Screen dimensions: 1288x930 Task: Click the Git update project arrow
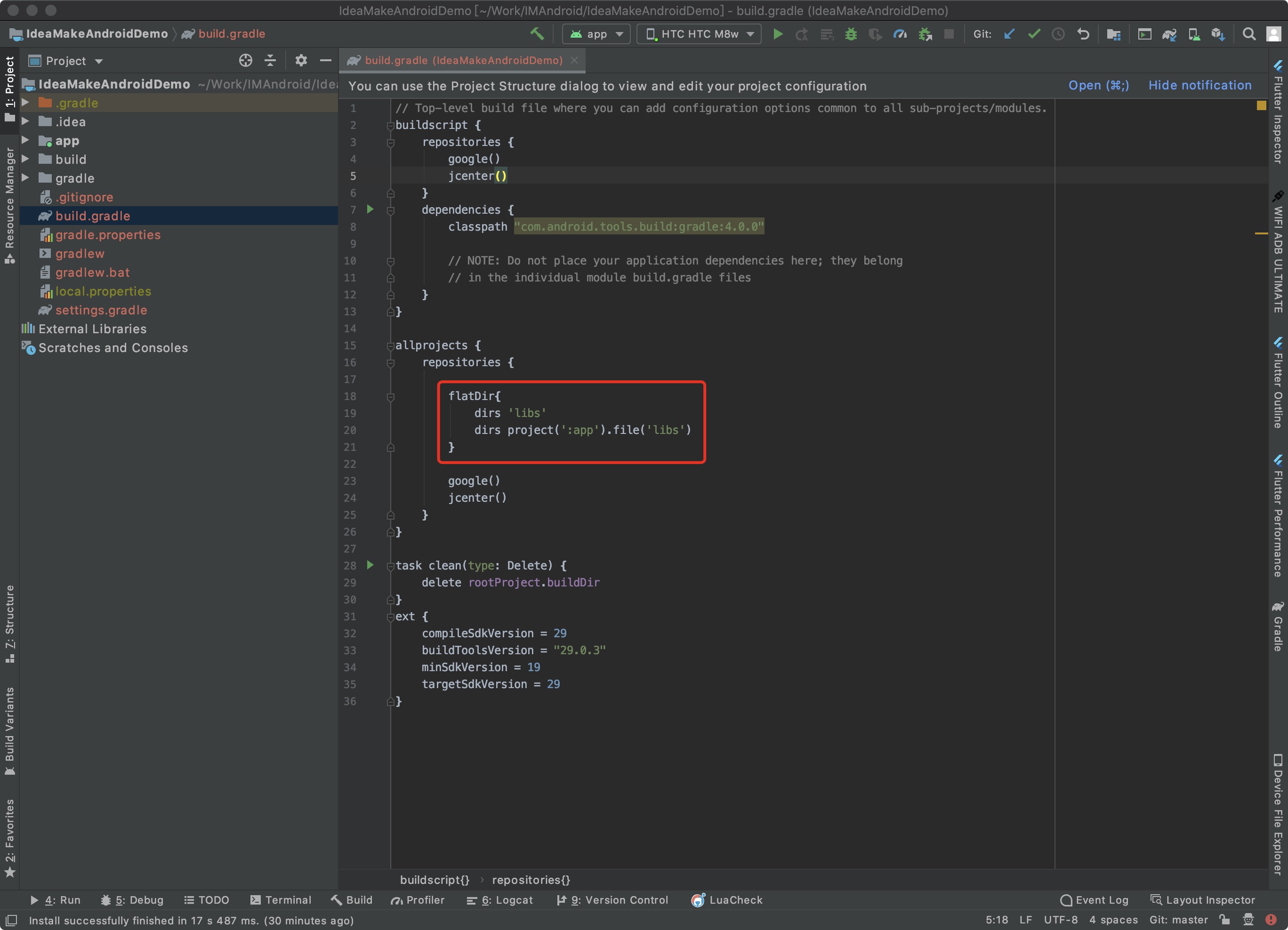click(x=1009, y=34)
